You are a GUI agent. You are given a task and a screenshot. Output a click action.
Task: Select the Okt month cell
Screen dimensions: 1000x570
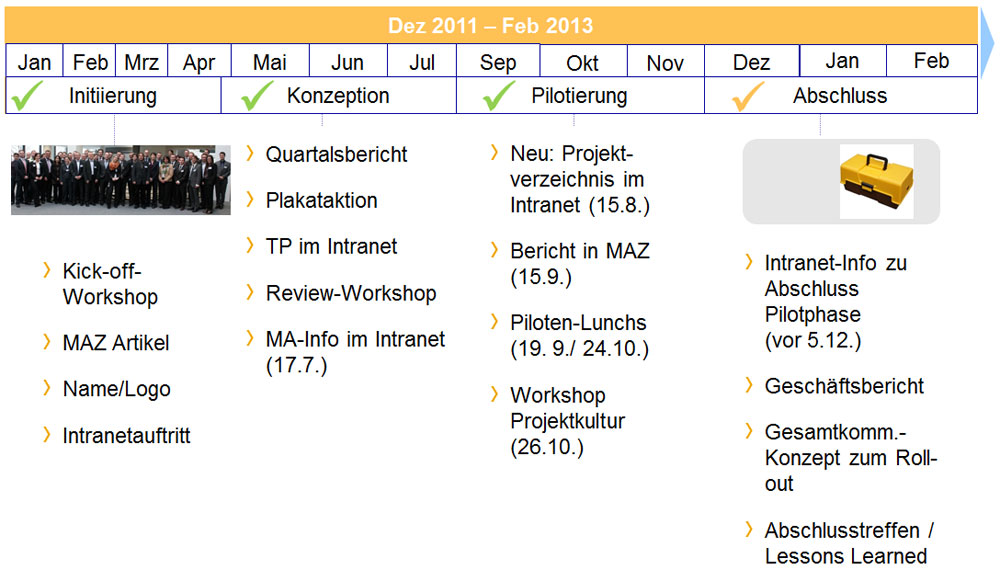pos(583,63)
